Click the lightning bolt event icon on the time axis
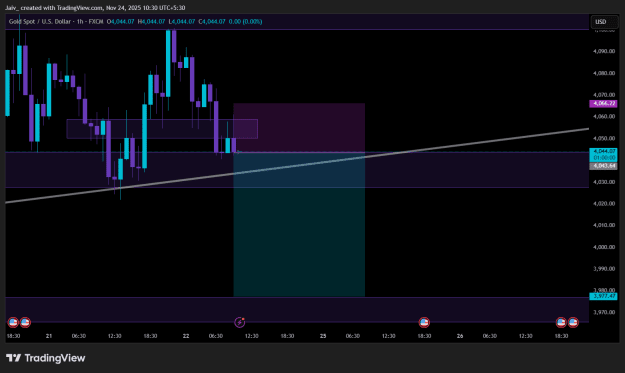The width and height of the screenshot is (625, 373). tap(240, 322)
